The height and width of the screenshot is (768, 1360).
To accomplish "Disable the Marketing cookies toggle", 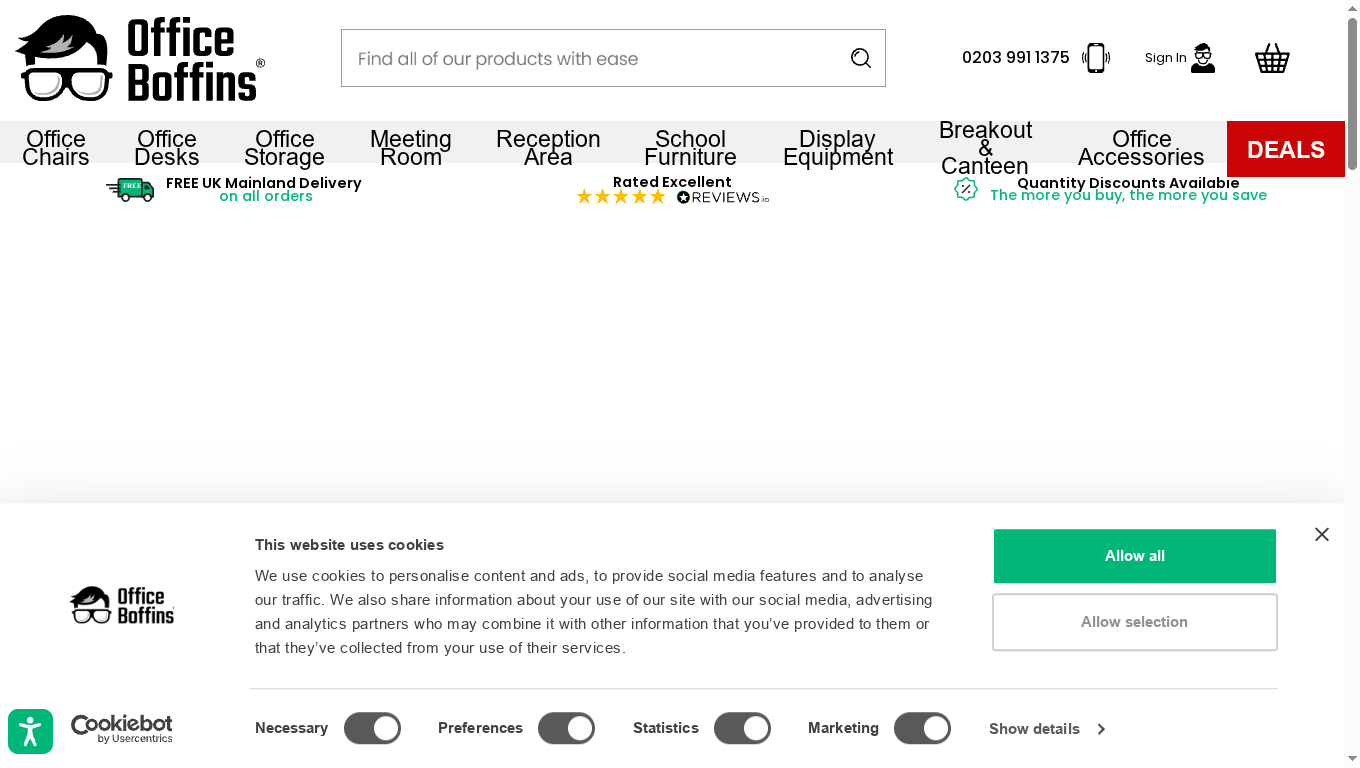I will point(922,728).
